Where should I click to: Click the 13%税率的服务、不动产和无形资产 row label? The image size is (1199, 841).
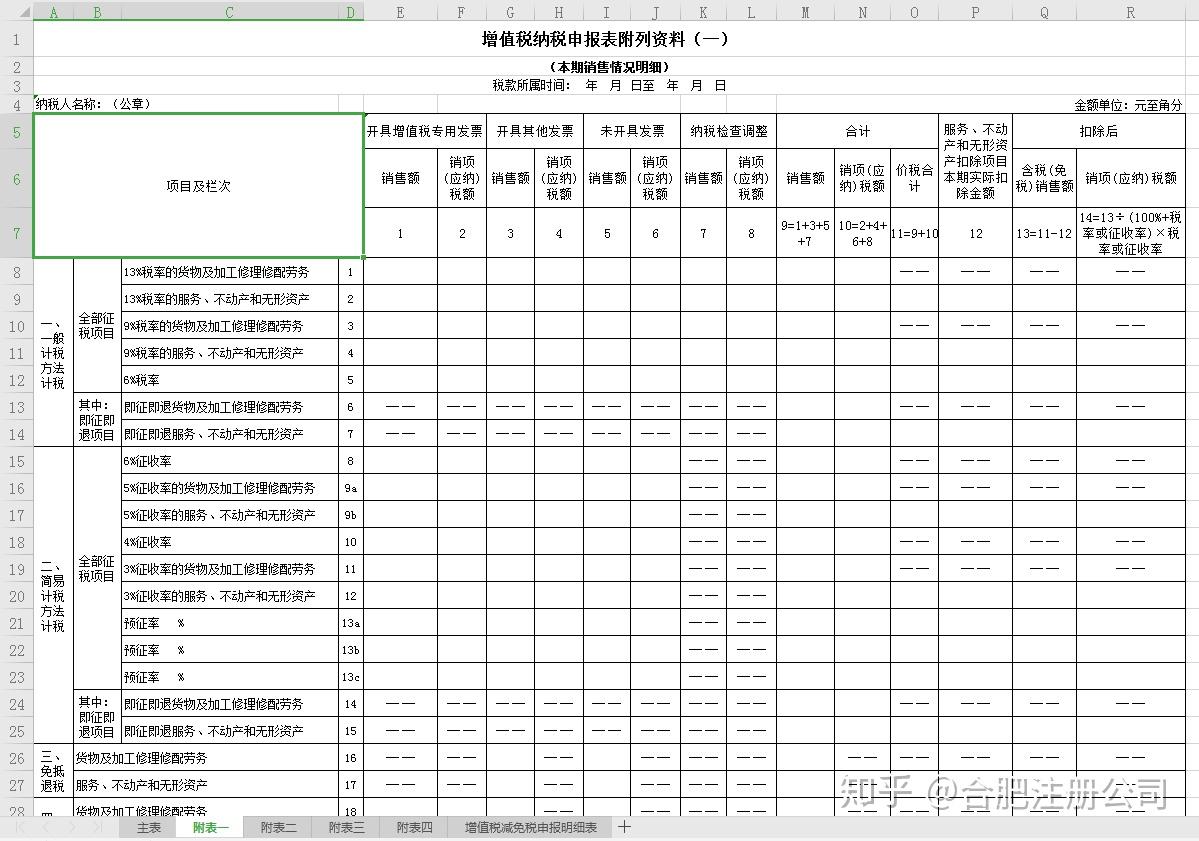pos(229,299)
